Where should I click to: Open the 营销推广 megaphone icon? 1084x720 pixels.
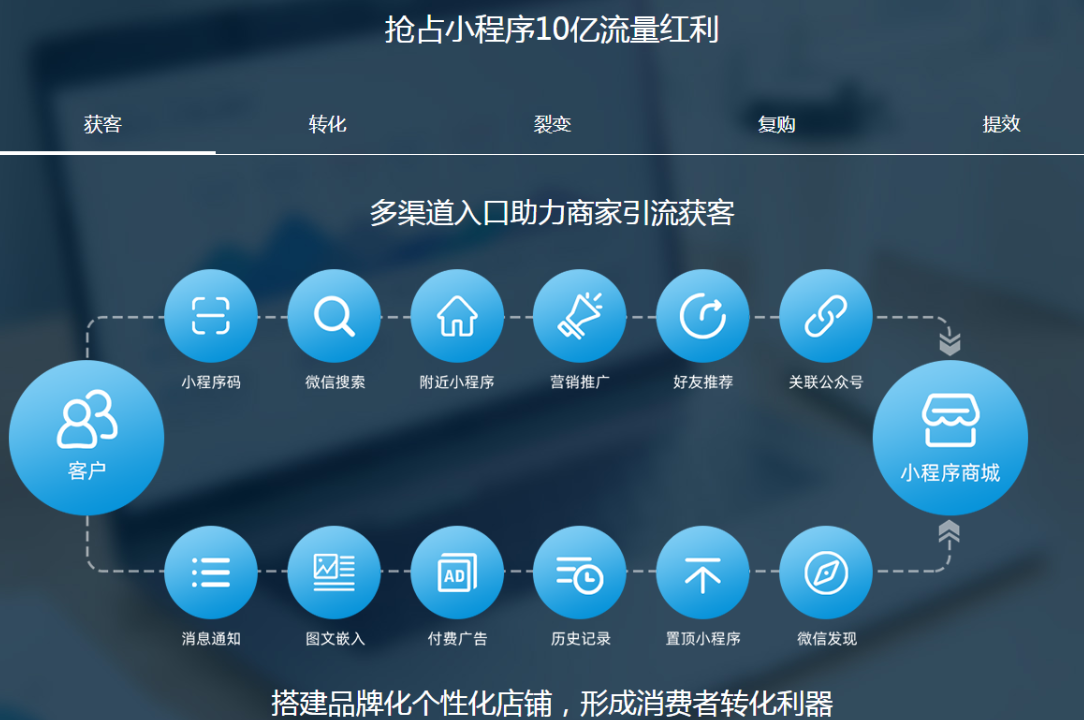coord(580,316)
